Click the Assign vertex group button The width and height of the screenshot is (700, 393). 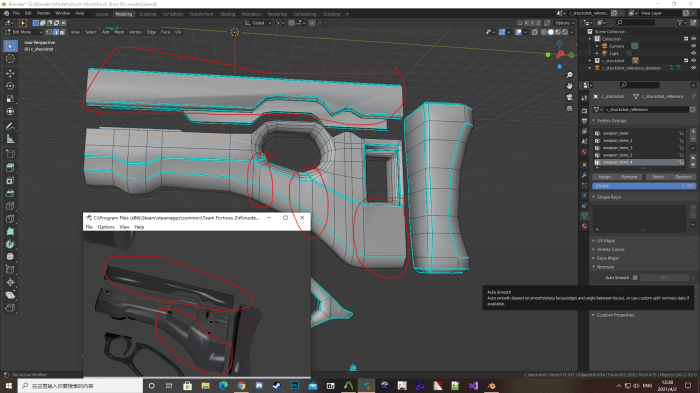coord(604,177)
